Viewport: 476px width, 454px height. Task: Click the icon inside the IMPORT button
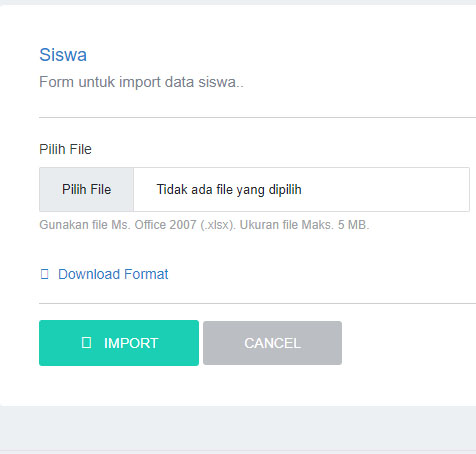coord(86,343)
